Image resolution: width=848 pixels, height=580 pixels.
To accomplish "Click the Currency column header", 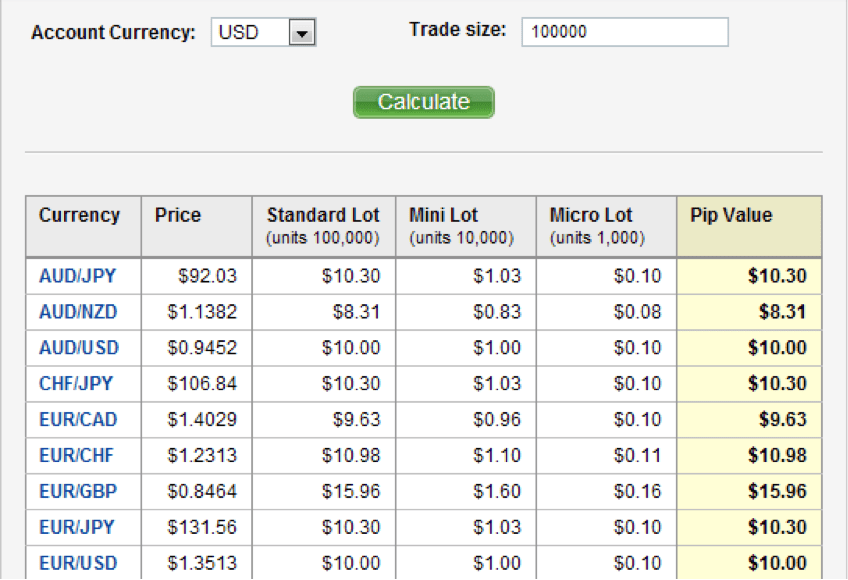I will pyautogui.click(x=79, y=215).
